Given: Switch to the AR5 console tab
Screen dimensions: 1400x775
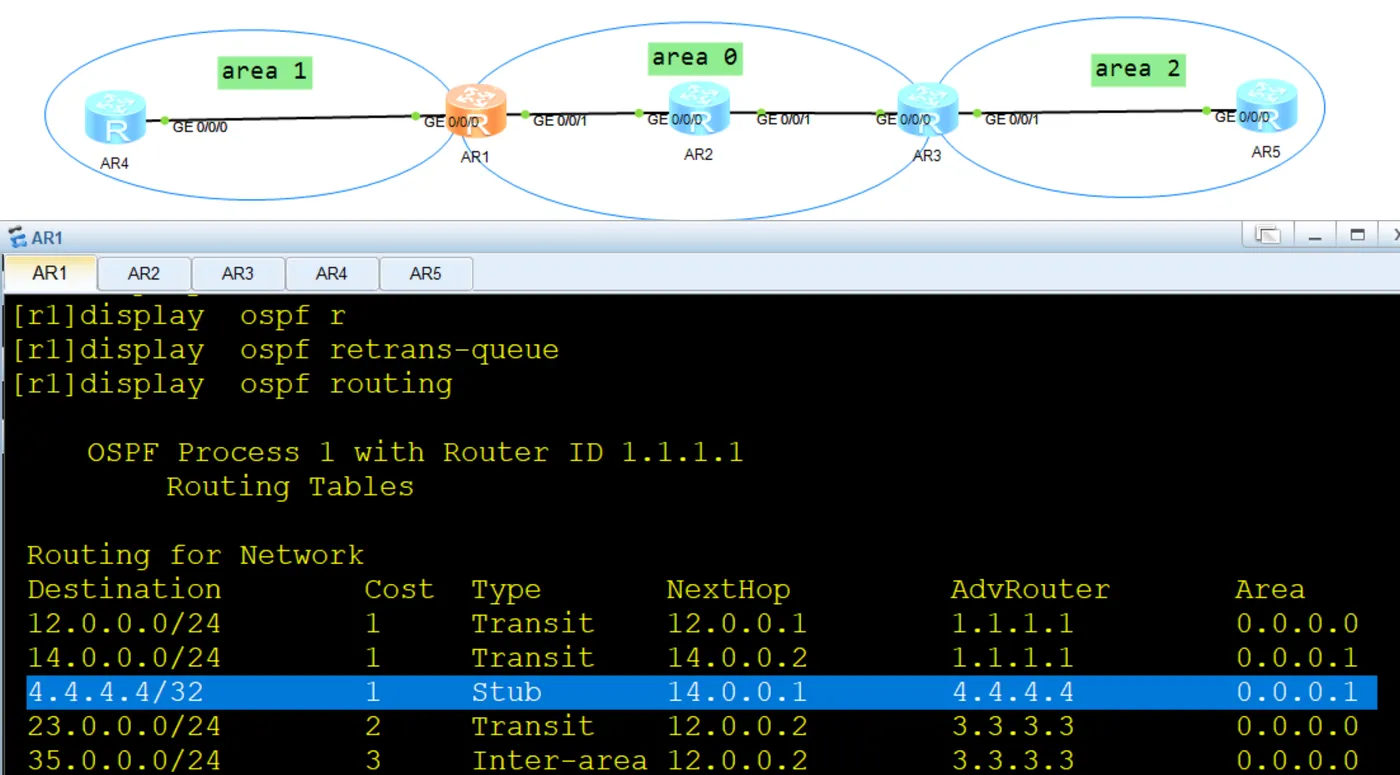Looking at the screenshot, I should 425,273.
